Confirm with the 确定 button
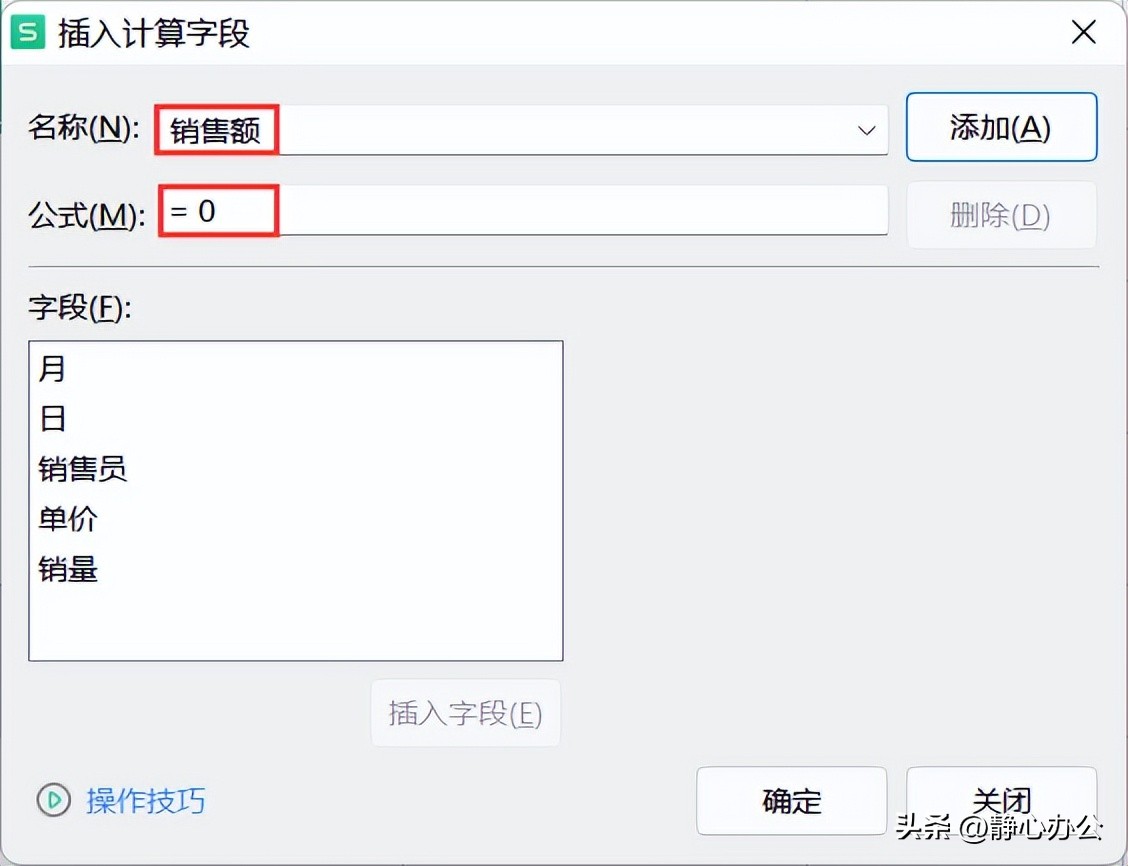 point(791,801)
